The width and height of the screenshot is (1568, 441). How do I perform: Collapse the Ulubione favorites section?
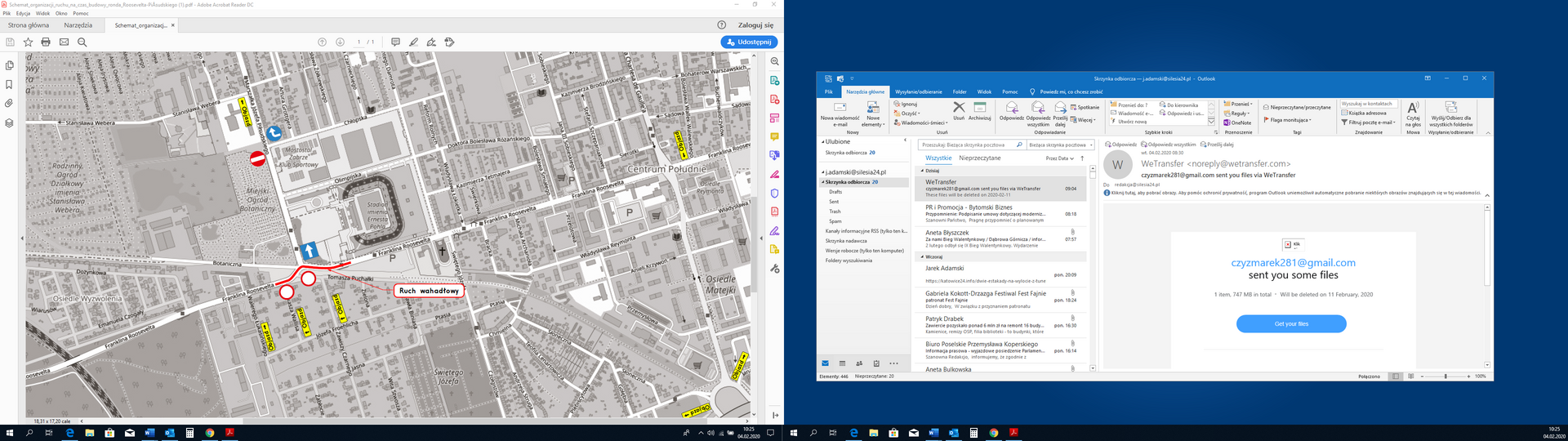pos(822,141)
